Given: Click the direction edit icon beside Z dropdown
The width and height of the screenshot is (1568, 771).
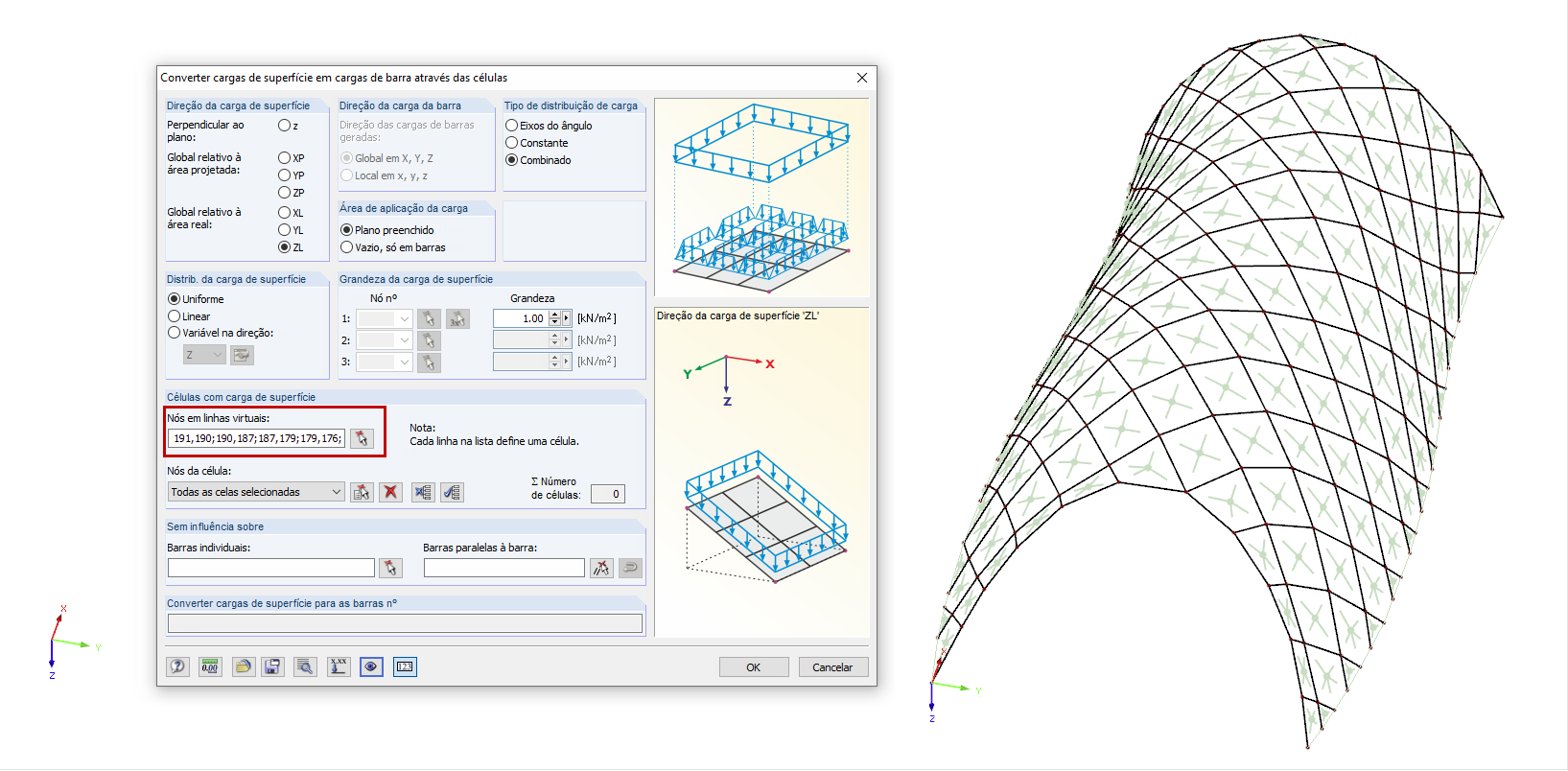Looking at the screenshot, I should (242, 355).
